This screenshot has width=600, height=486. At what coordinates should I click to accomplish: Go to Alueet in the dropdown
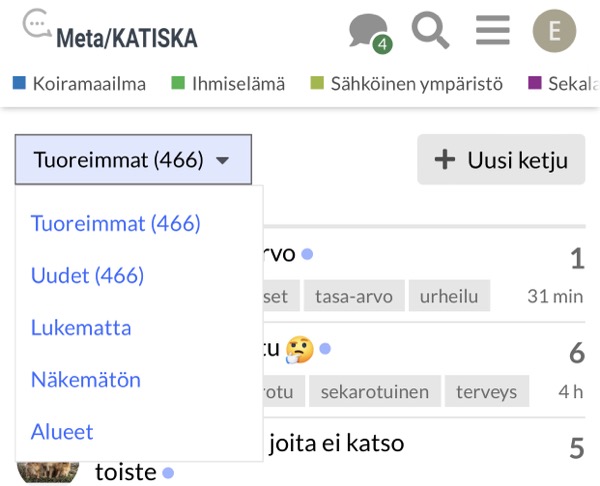62,431
